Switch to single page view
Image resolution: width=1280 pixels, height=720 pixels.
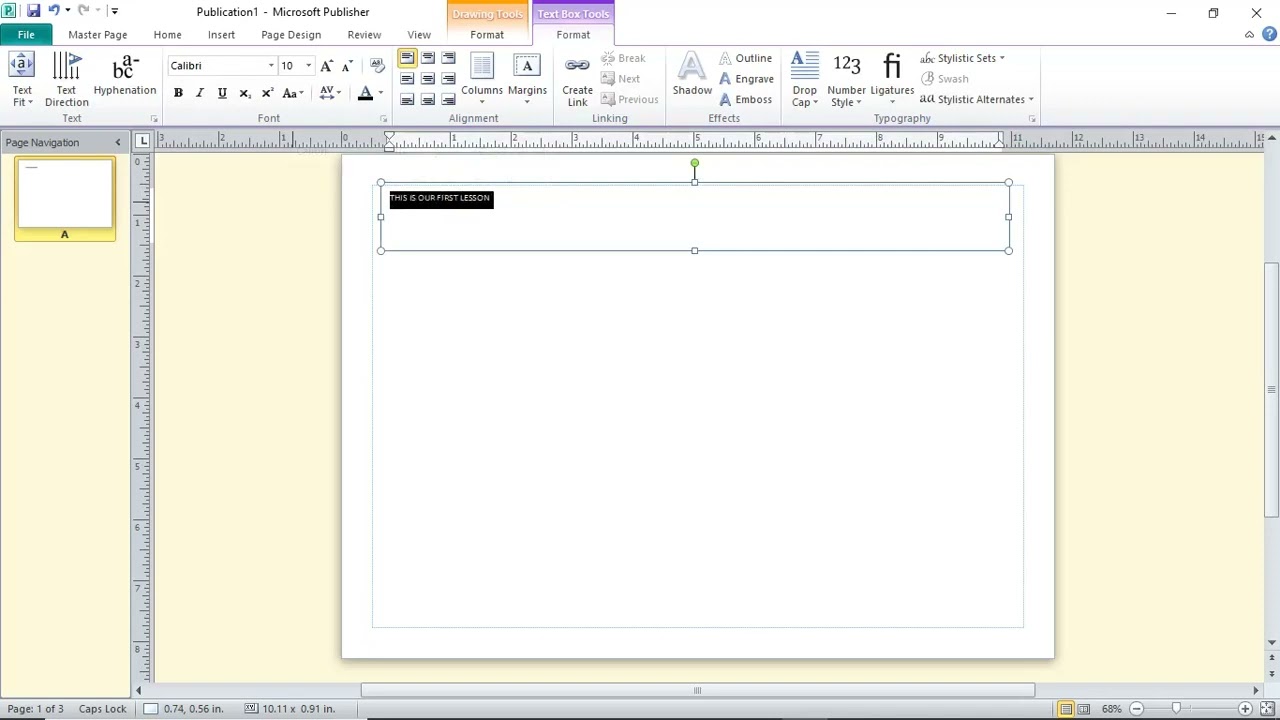point(1066,709)
